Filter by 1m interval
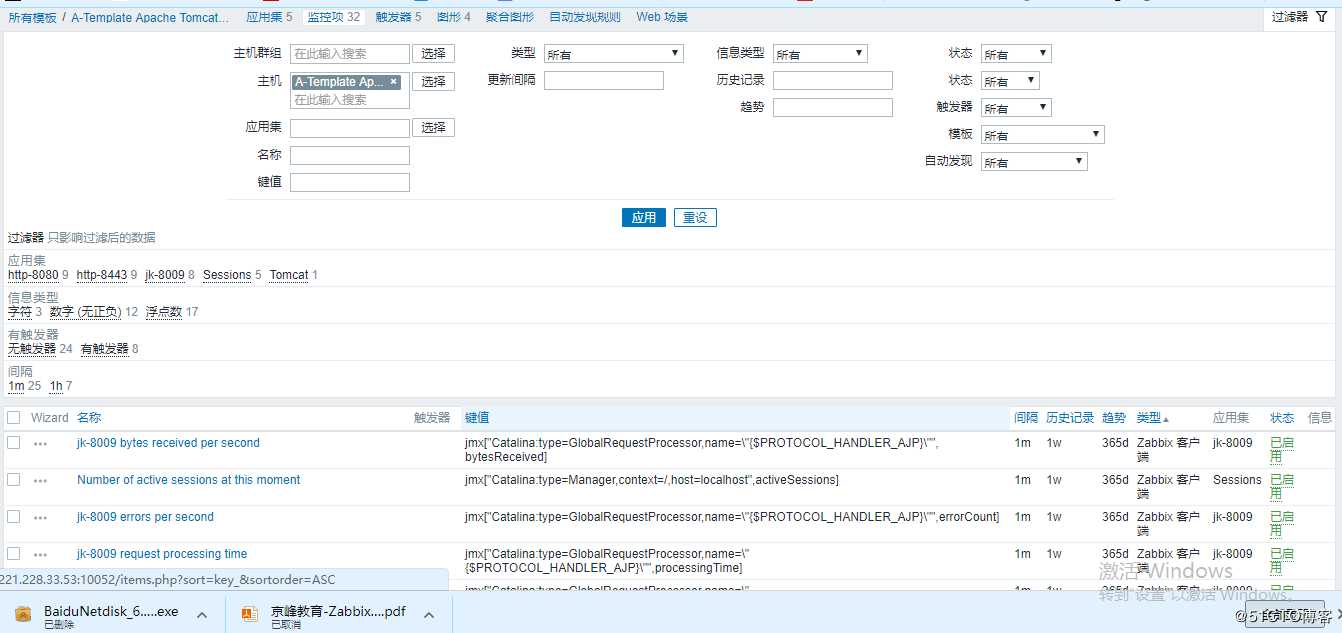The image size is (1342, 633). click(16, 386)
